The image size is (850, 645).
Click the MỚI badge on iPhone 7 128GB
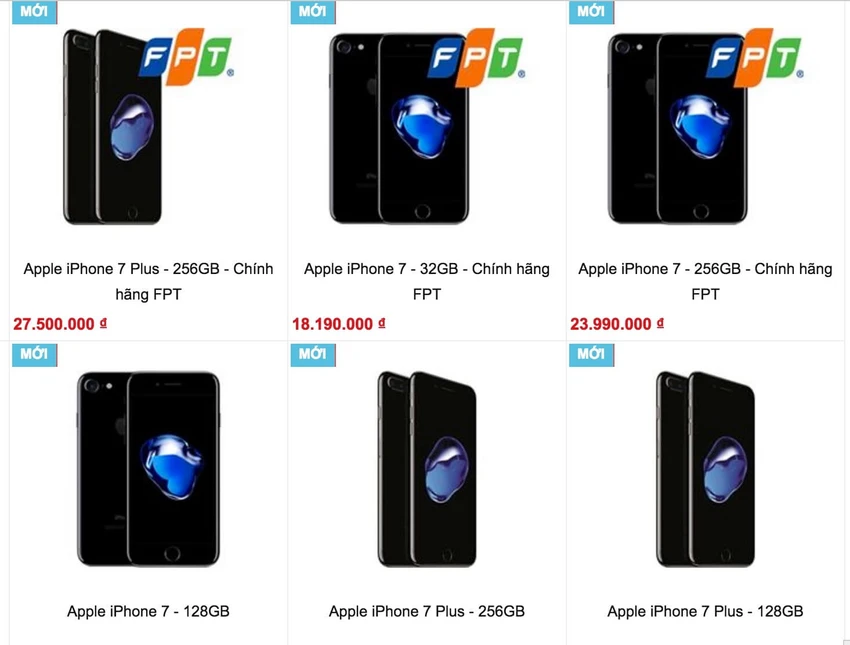point(34,354)
